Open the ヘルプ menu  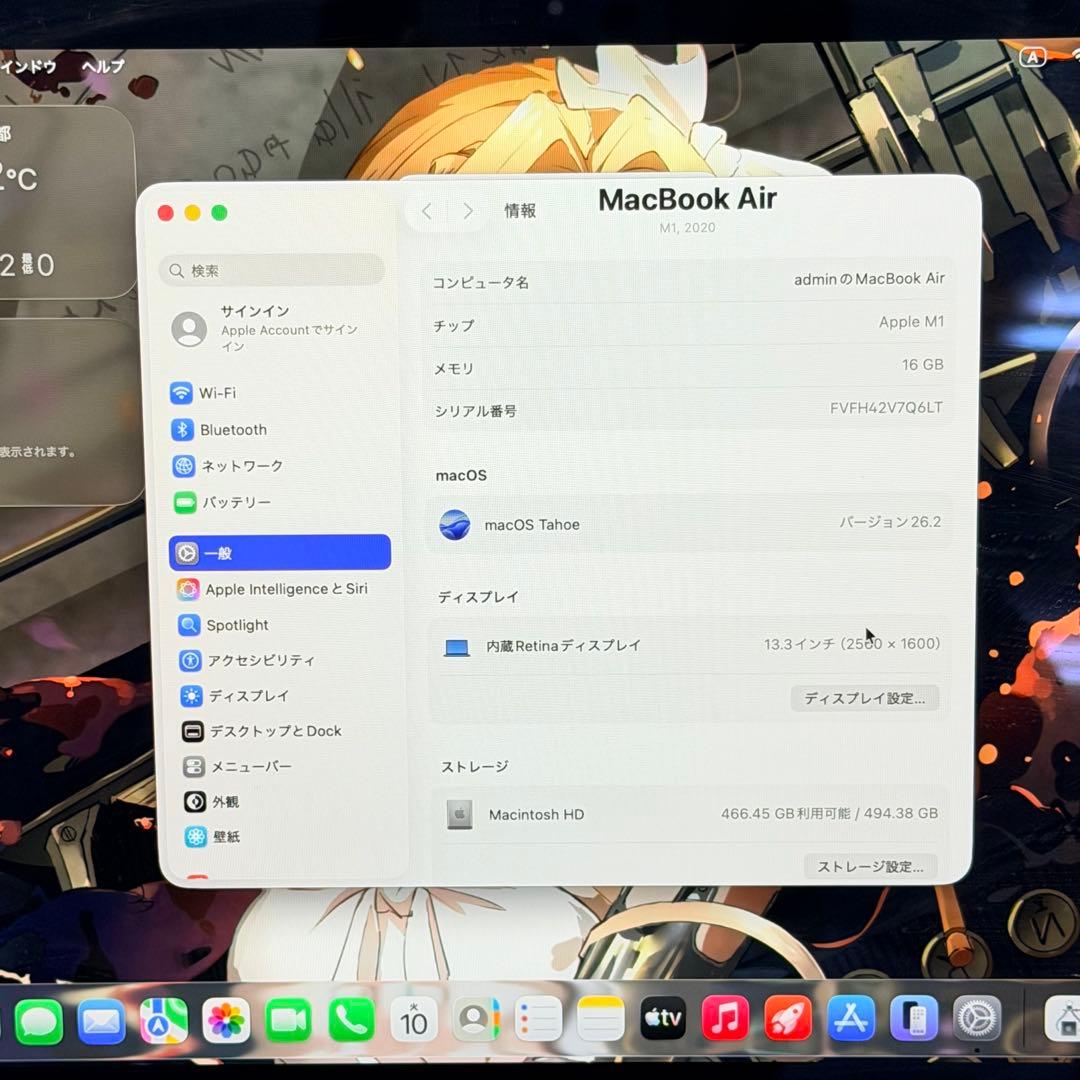click(x=103, y=66)
